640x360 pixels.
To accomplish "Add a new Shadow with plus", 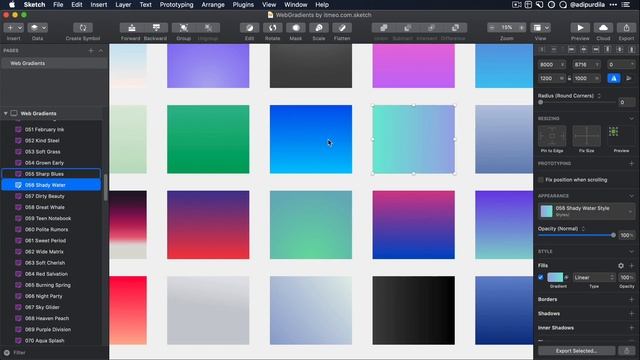I will 631,314.
